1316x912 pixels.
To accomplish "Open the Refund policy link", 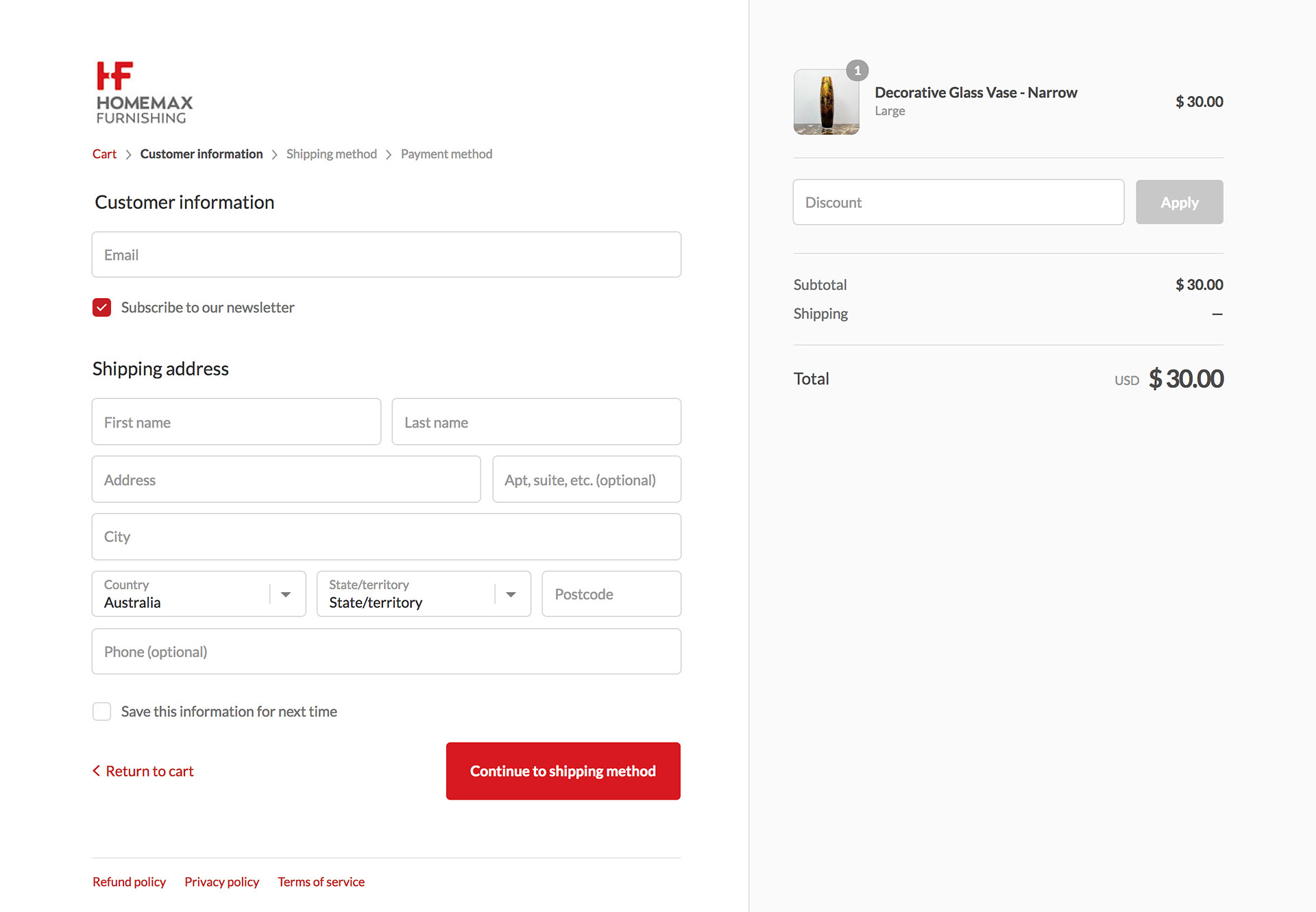I will tap(129, 882).
